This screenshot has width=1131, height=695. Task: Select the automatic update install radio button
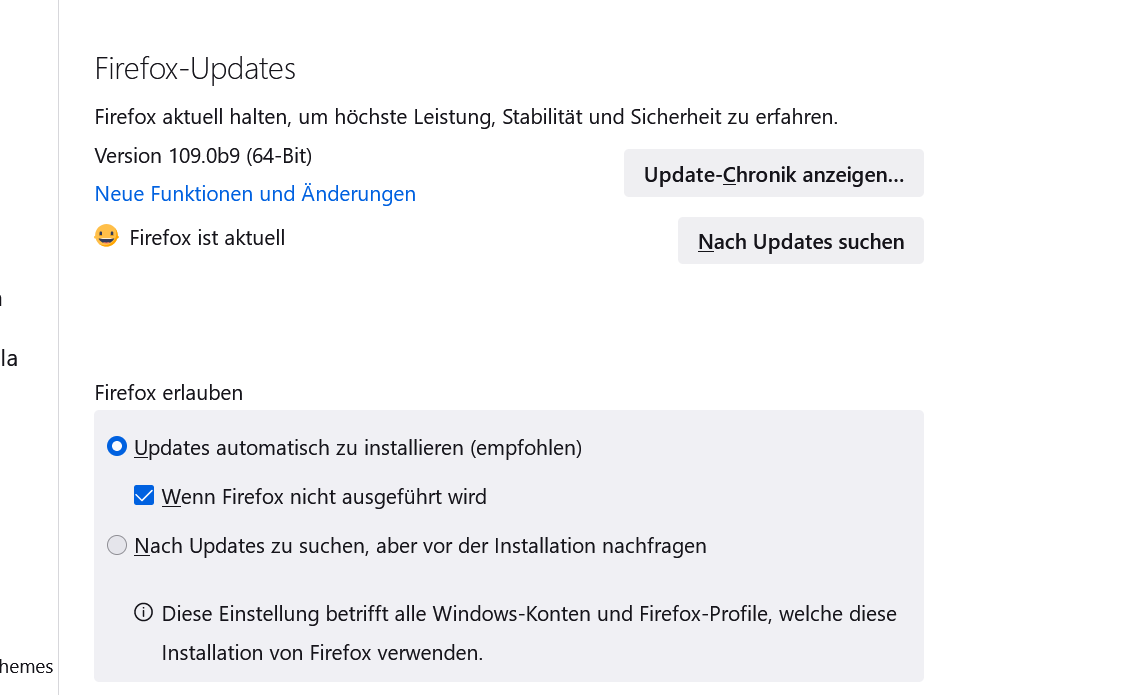click(x=117, y=447)
